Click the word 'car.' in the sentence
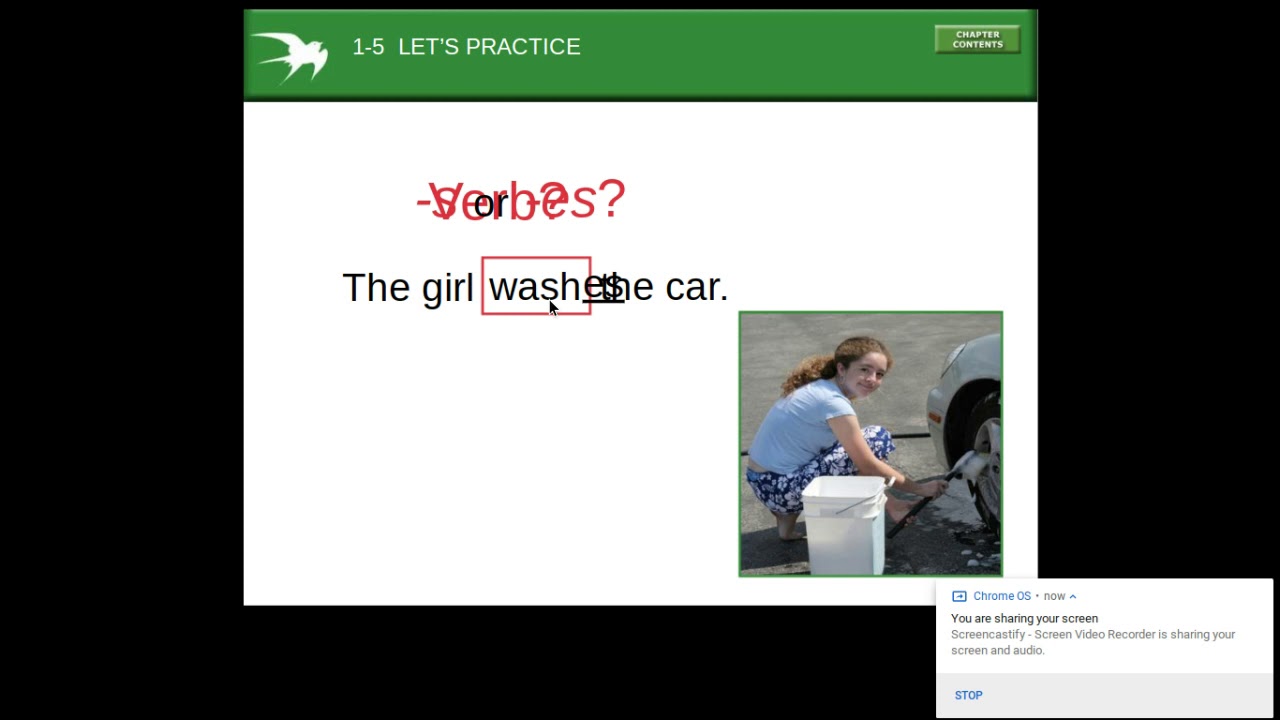 697,287
